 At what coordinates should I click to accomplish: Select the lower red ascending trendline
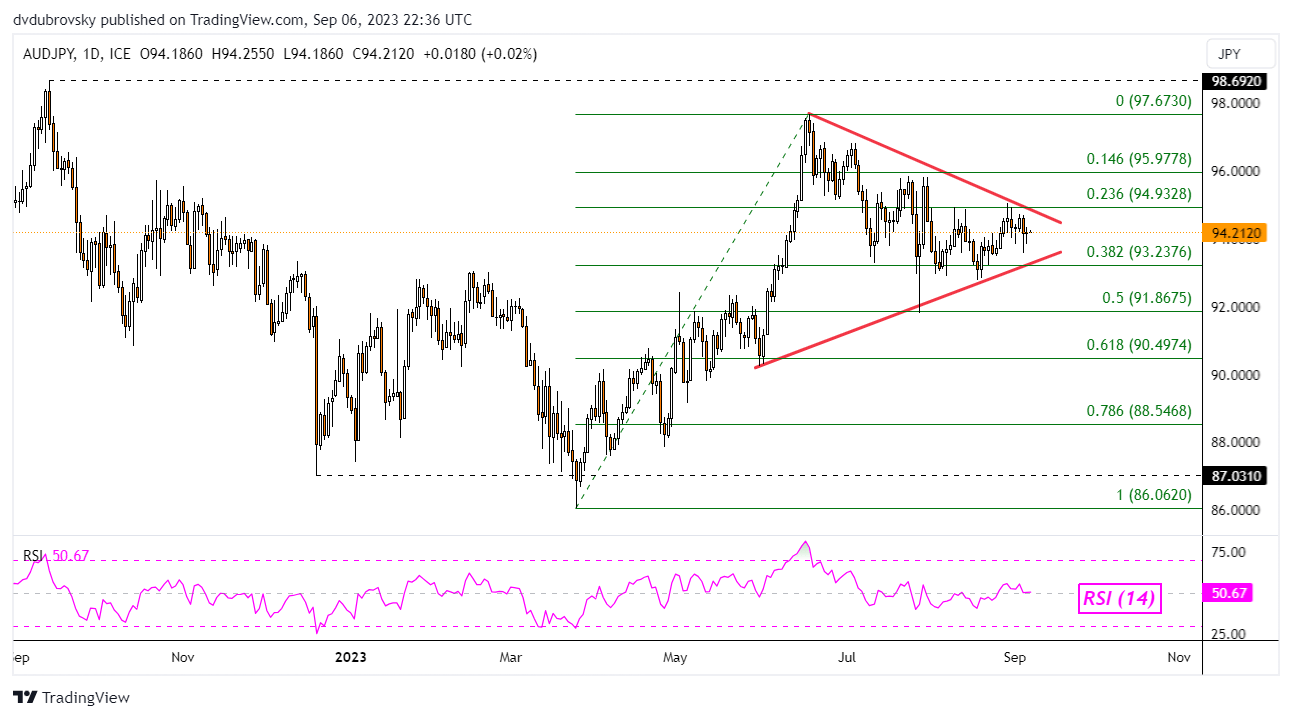coord(907,310)
